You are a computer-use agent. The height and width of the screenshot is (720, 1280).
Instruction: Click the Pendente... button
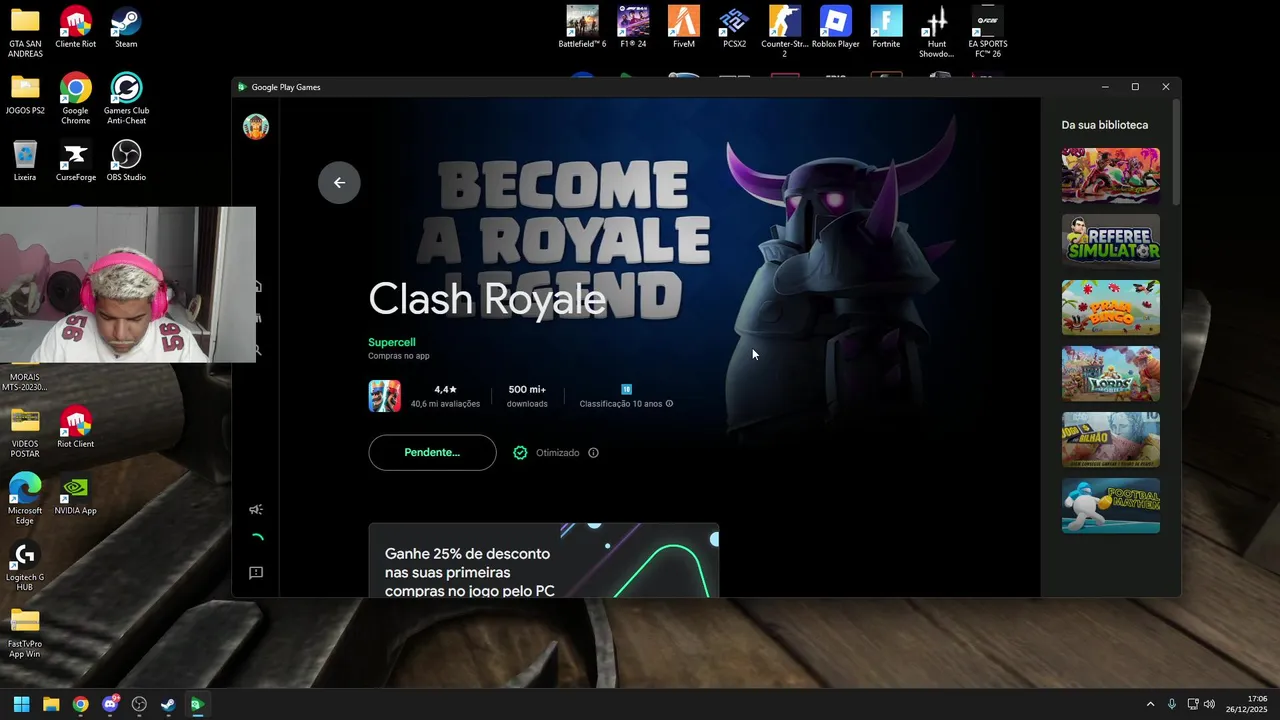[432, 452]
